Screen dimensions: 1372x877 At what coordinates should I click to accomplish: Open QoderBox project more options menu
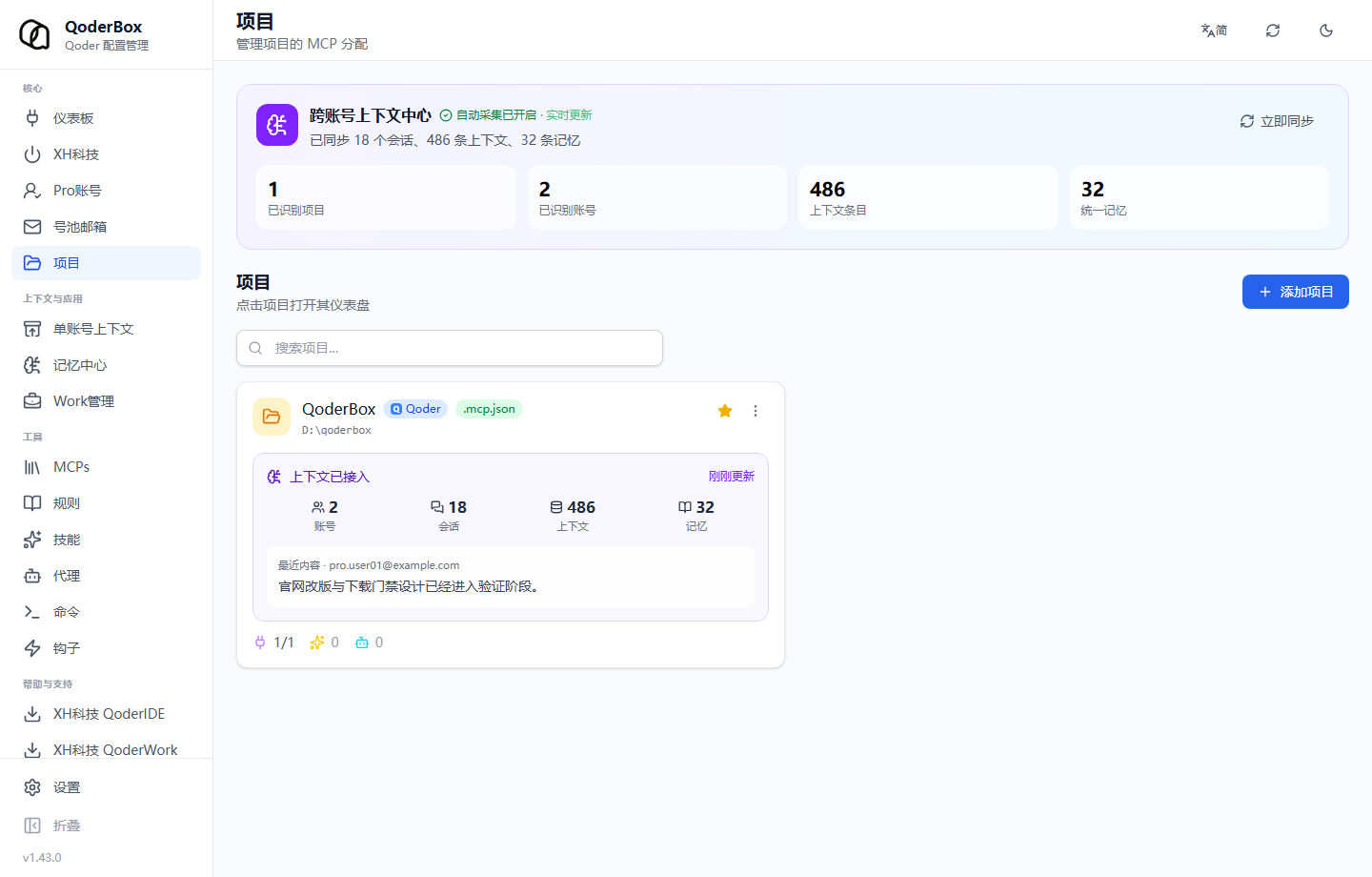pyautogui.click(x=756, y=411)
